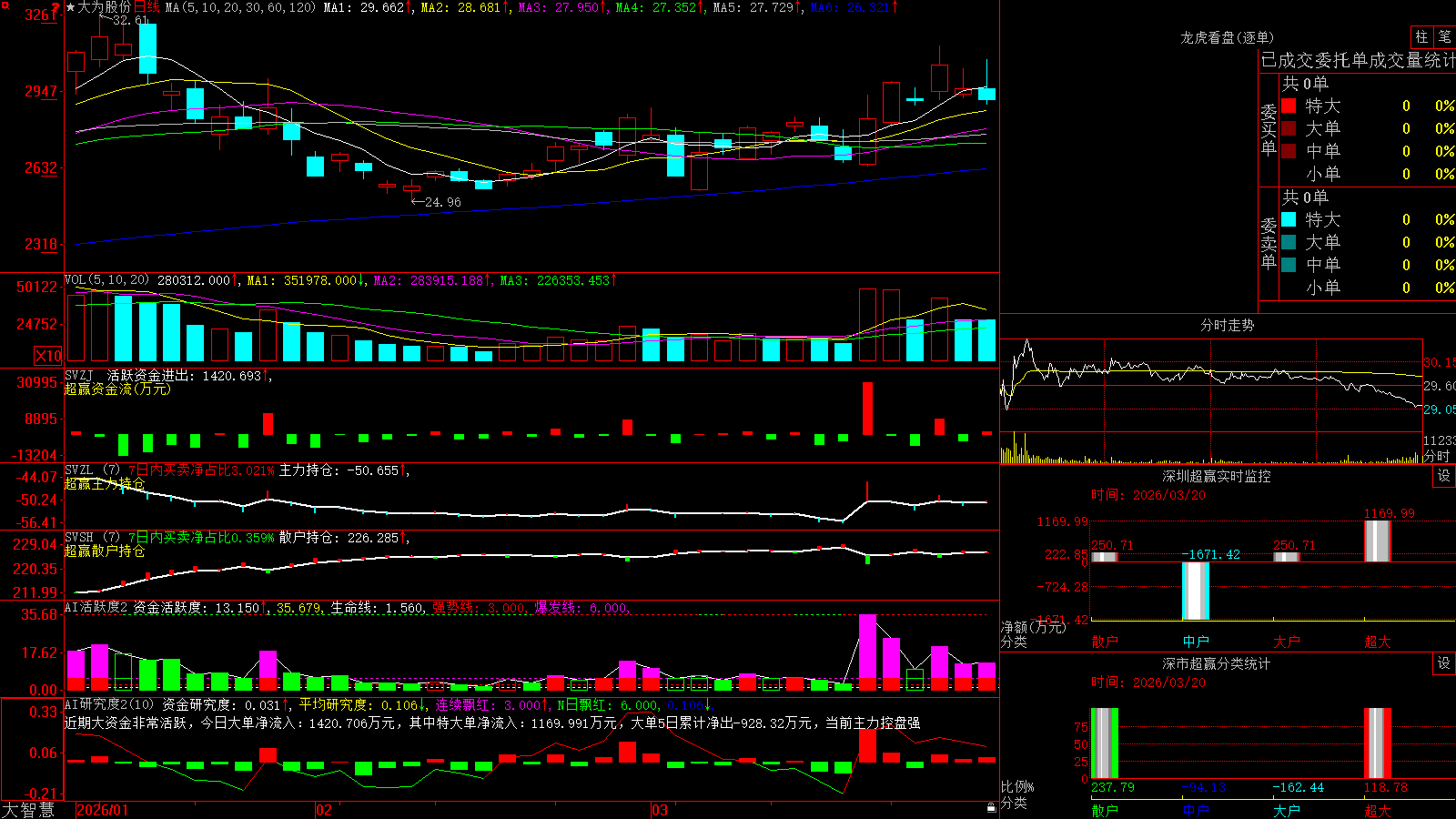Click the MA(5,10,20,30,60,120) indicator parameters
1456x819 pixels.
coord(240,7)
